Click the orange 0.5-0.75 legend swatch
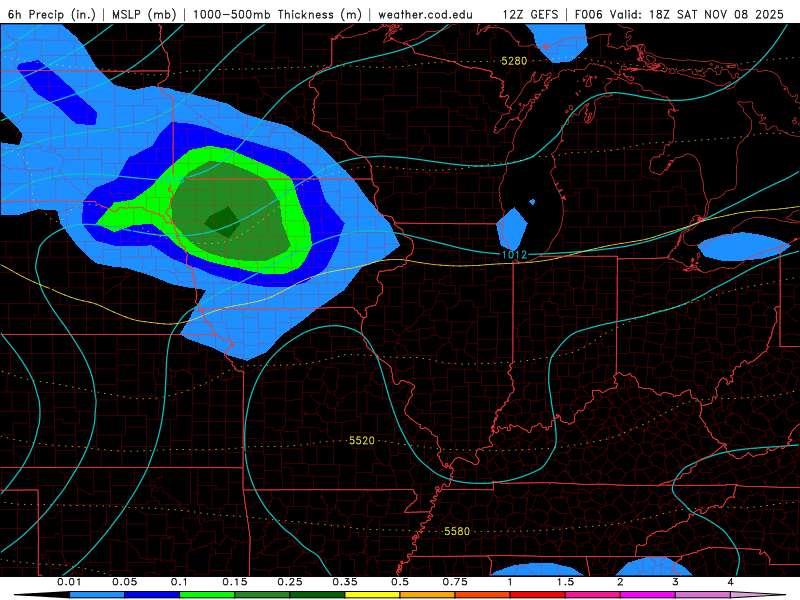The image size is (800, 600). pyautogui.click(x=428, y=595)
